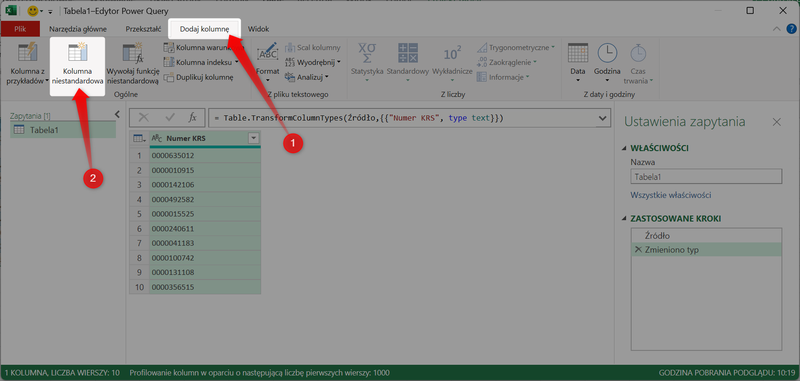Open Trygonometryczne dropdown
Image resolution: width=800 pixels, height=381 pixels.
(x=552, y=48)
